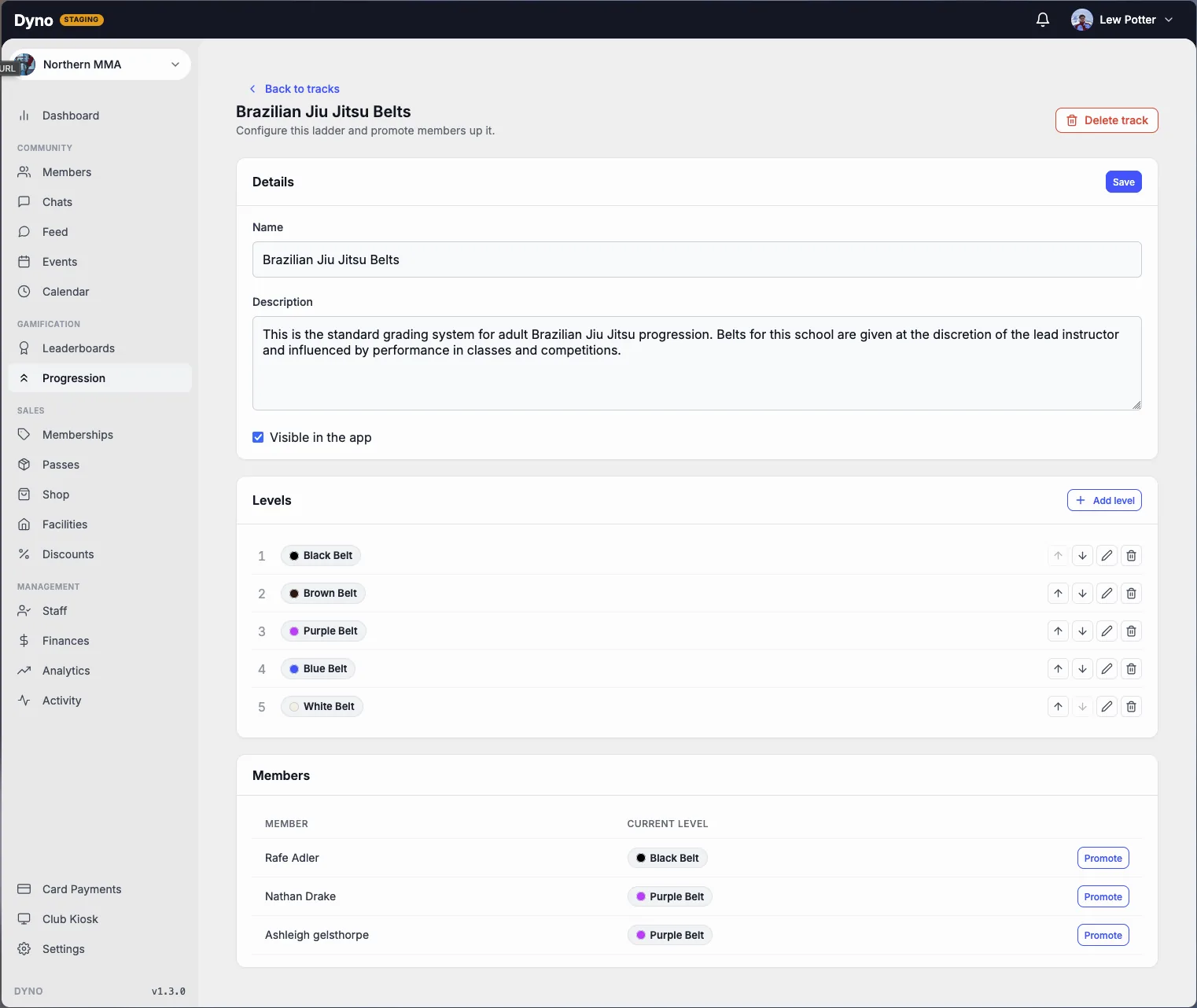The width and height of the screenshot is (1197, 1008).
Task: Open Staff management
Action: point(100,611)
